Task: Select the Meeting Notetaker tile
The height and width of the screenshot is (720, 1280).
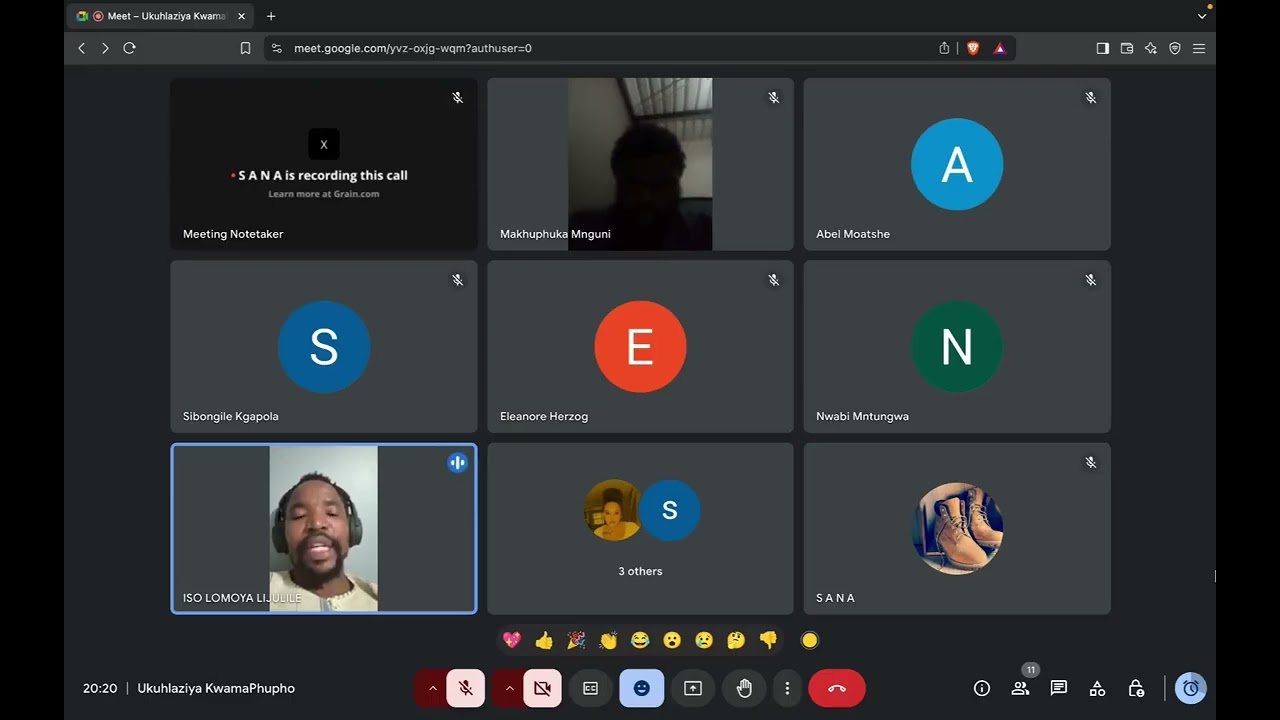Action: pyautogui.click(x=324, y=164)
